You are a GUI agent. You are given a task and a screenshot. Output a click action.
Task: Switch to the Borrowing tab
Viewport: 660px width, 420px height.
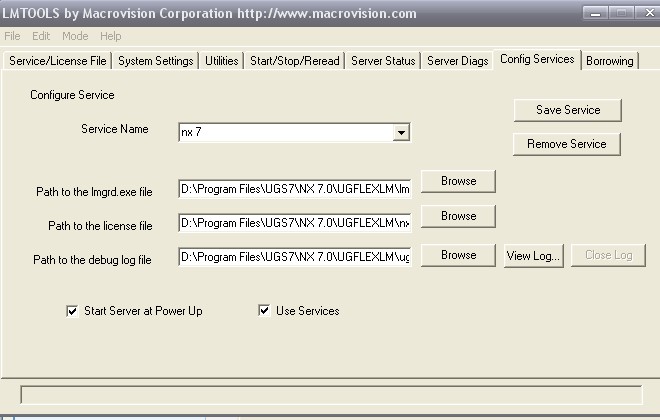click(x=609, y=61)
